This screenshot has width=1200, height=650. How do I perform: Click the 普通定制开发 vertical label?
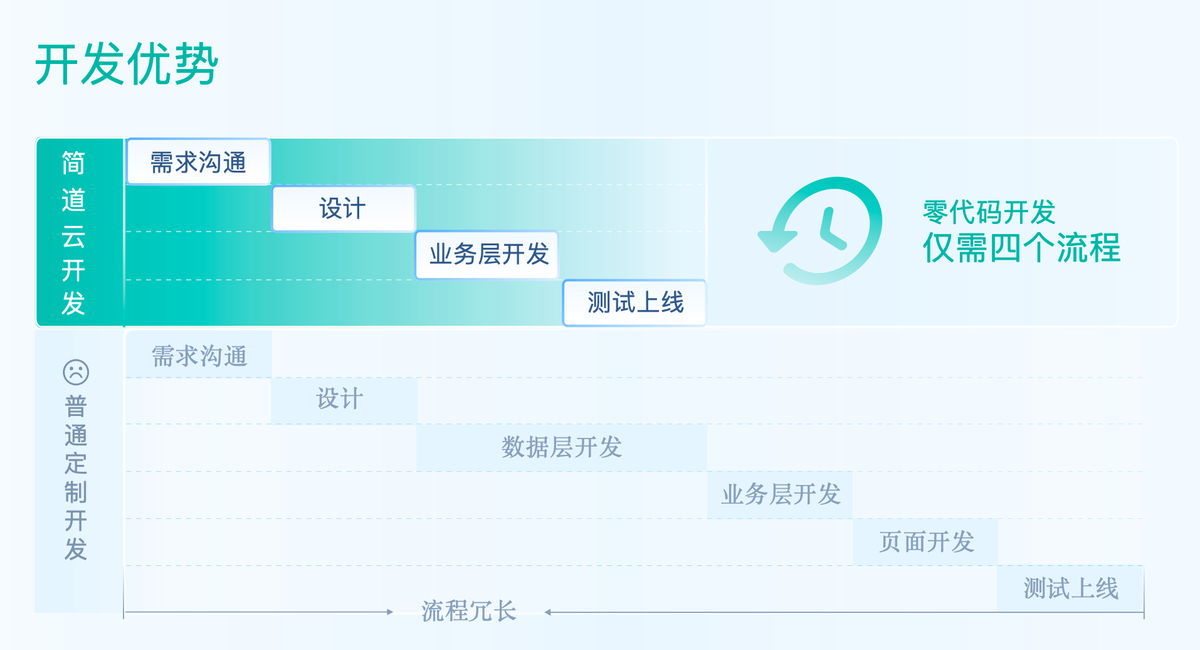point(76,478)
